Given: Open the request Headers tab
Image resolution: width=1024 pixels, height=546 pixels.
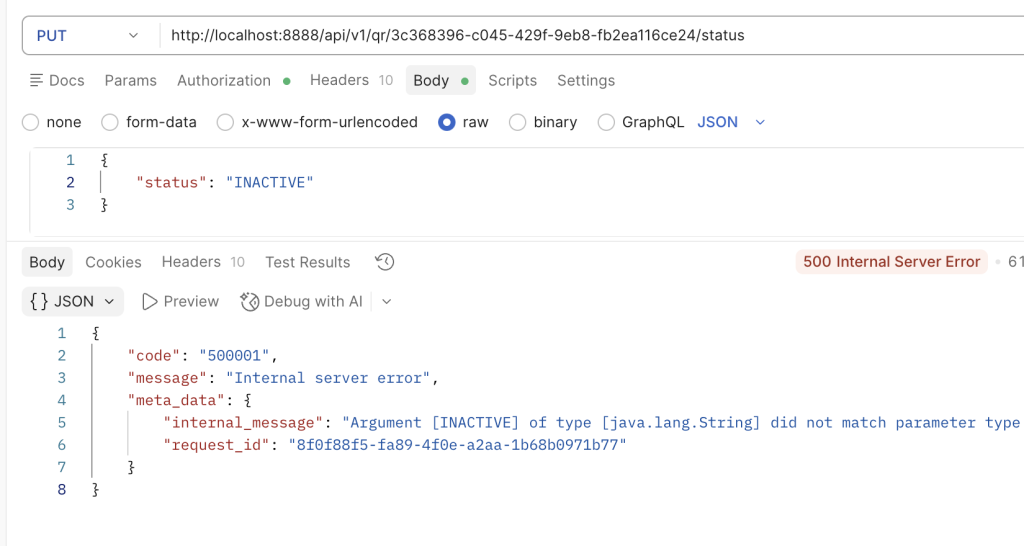Looking at the screenshot, I should [x=339, y=80].
